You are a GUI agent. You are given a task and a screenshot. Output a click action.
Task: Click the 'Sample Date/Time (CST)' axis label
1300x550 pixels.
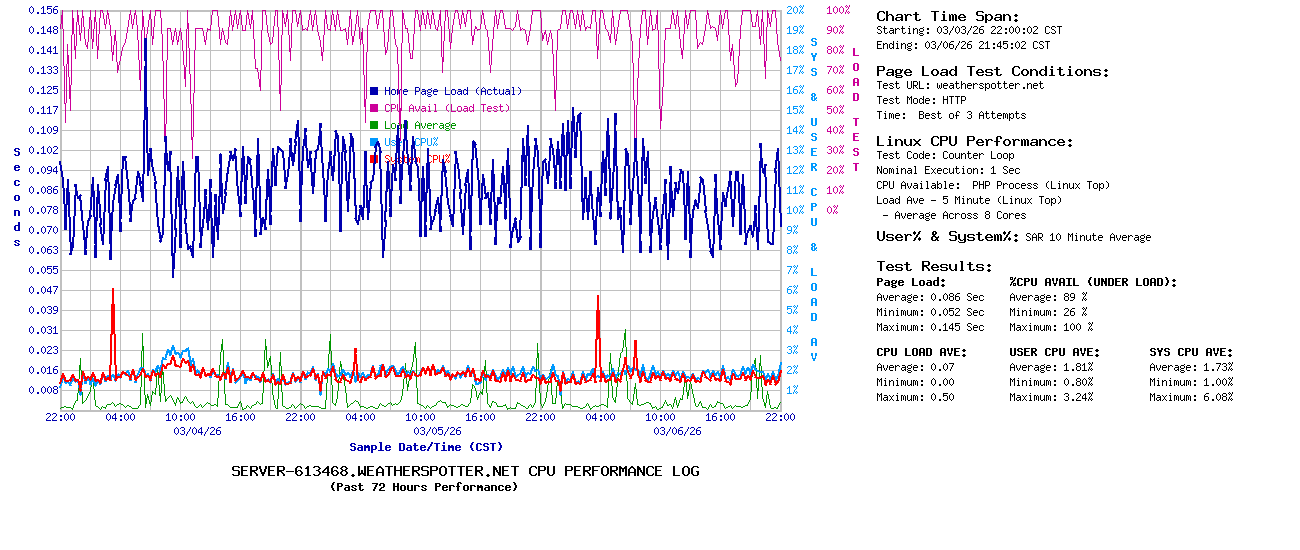point(426,447)
